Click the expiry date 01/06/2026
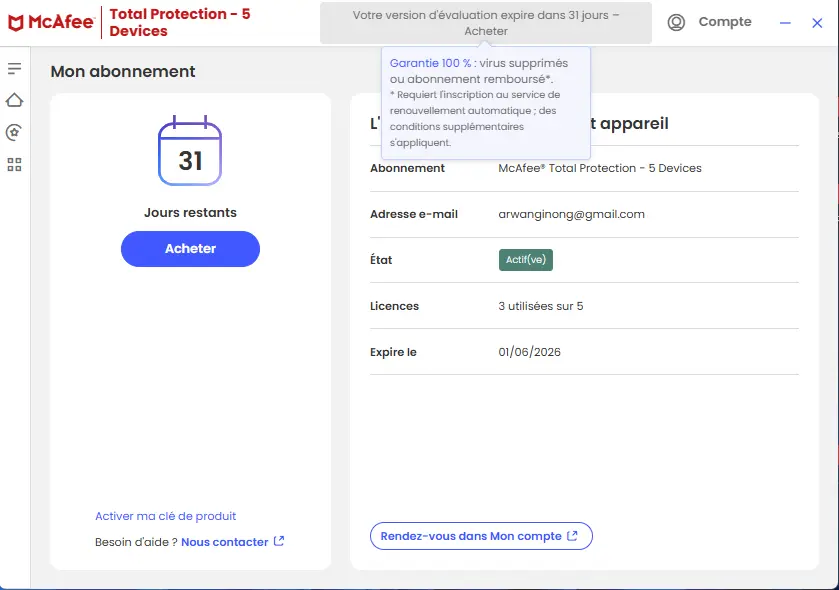Image resolution: width=839 pixels, height=590 pixels. click(530, 352)
